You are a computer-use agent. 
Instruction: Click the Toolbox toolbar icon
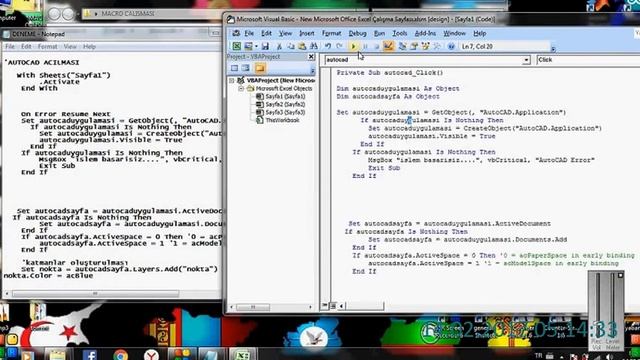click(437, 47)
